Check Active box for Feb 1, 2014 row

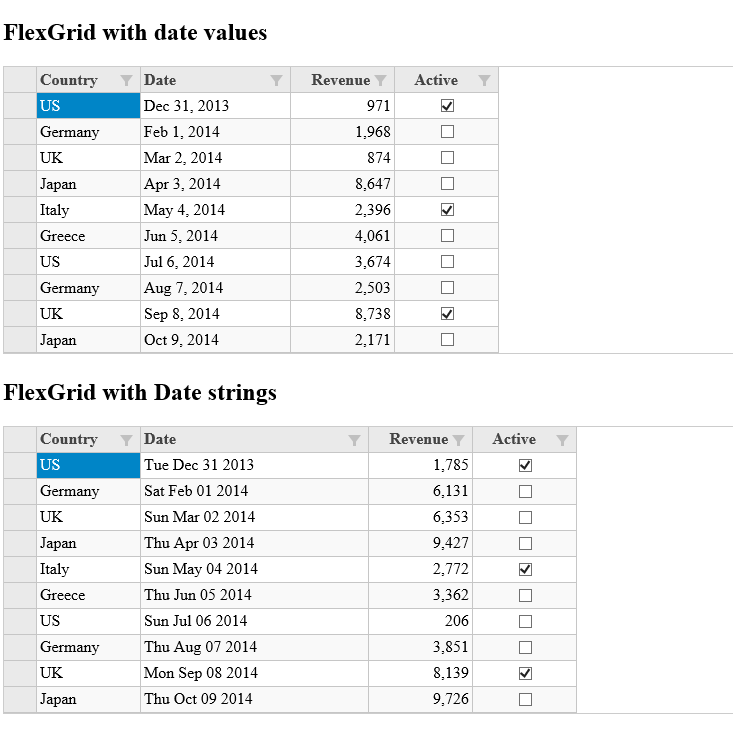[x=447, y=132]
